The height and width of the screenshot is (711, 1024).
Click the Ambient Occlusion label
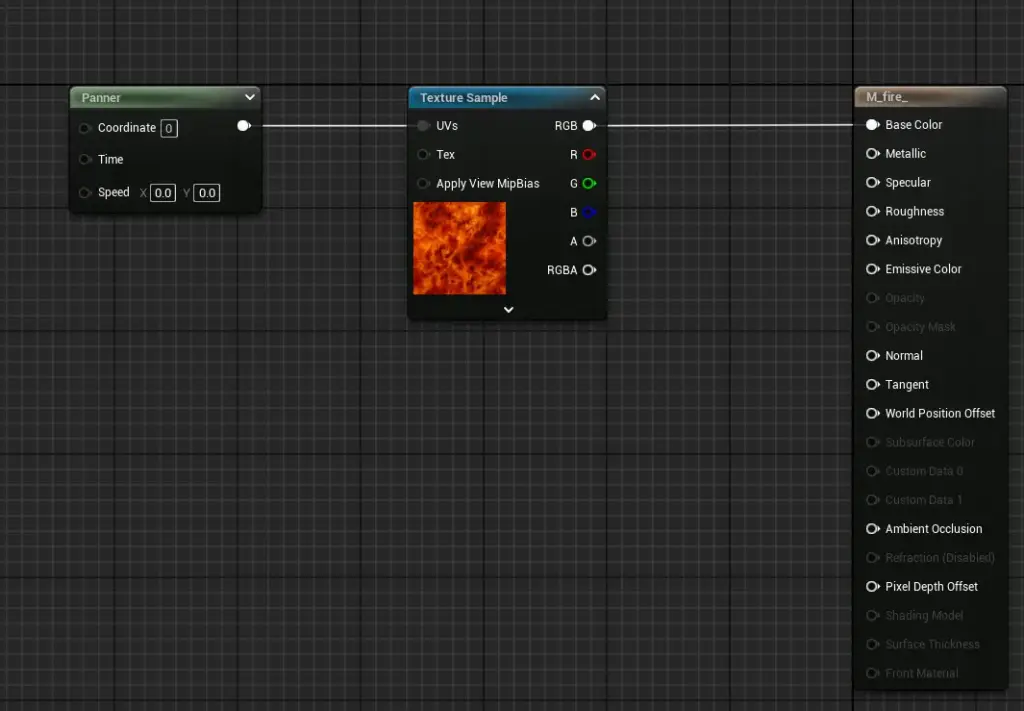point(934,529)
